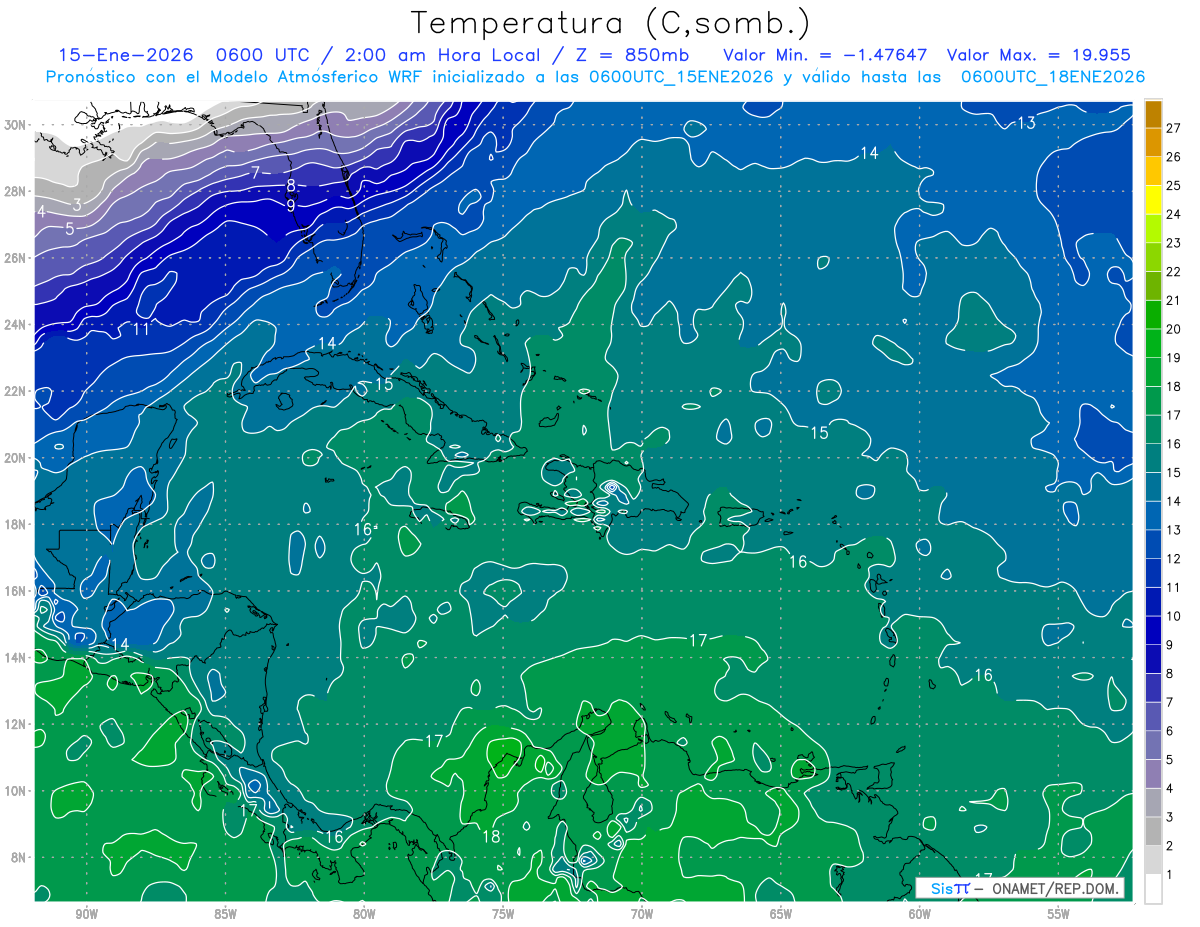Click the contour label "8" over Florida

pyautogui.click(x=290, y=185)
